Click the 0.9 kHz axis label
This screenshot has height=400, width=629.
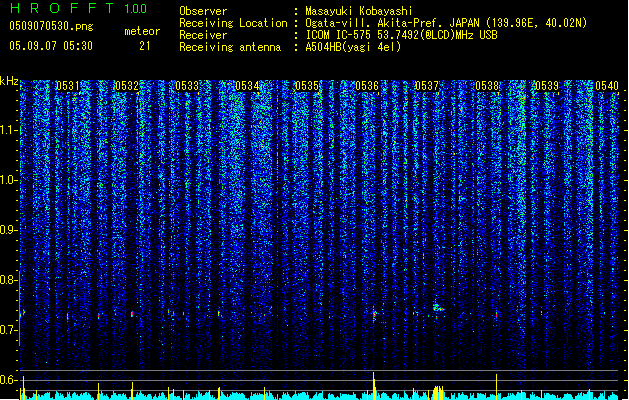coord(8,230)
